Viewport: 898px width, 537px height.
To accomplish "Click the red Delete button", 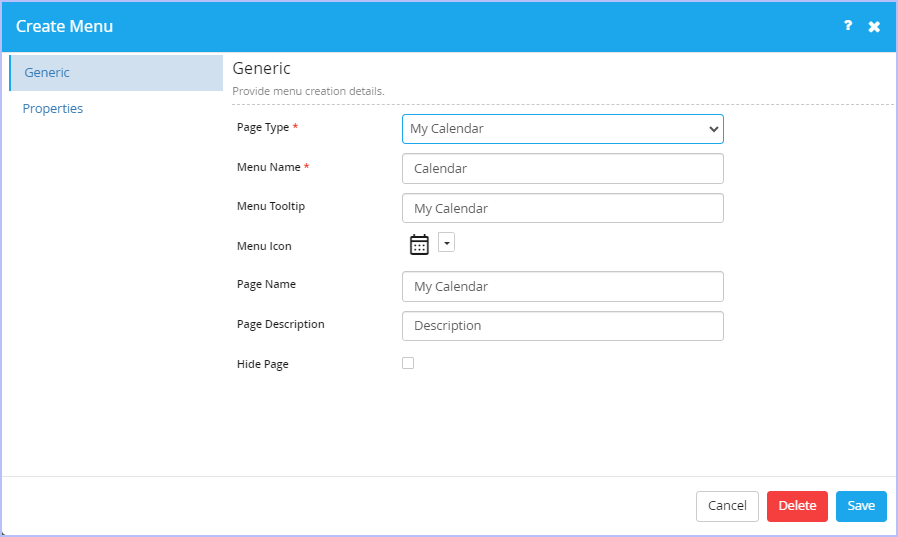I will (x=797, y=506).
